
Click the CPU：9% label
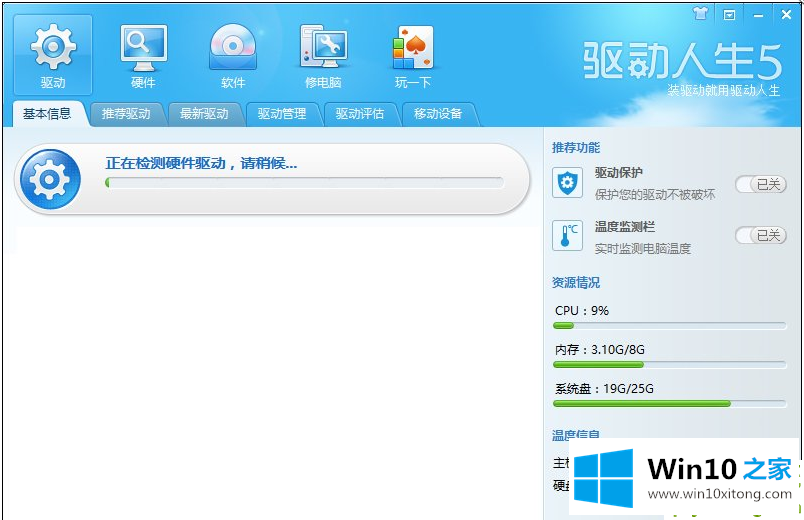pos(582,311)
